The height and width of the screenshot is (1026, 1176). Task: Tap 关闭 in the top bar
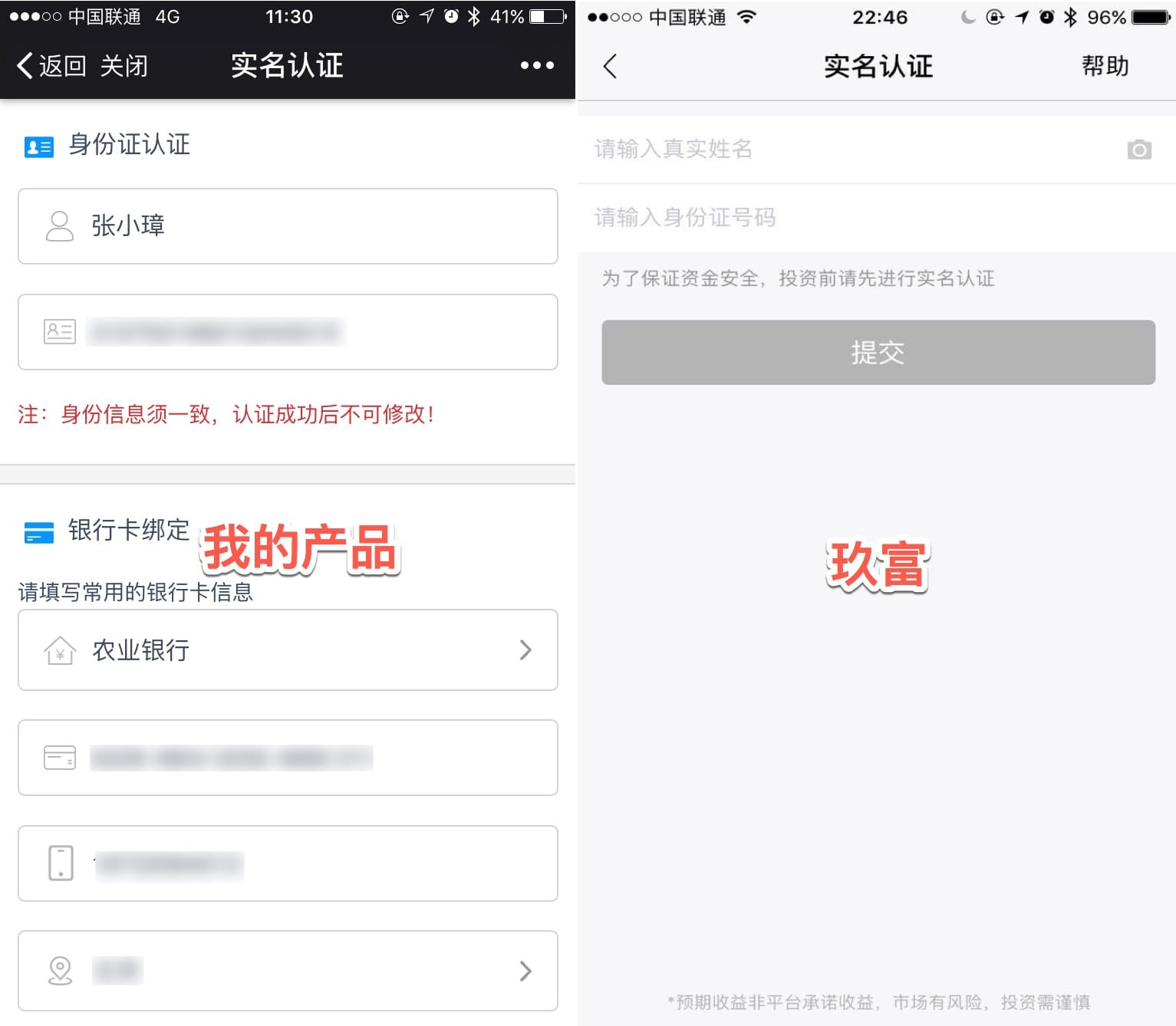click(124, 66)
